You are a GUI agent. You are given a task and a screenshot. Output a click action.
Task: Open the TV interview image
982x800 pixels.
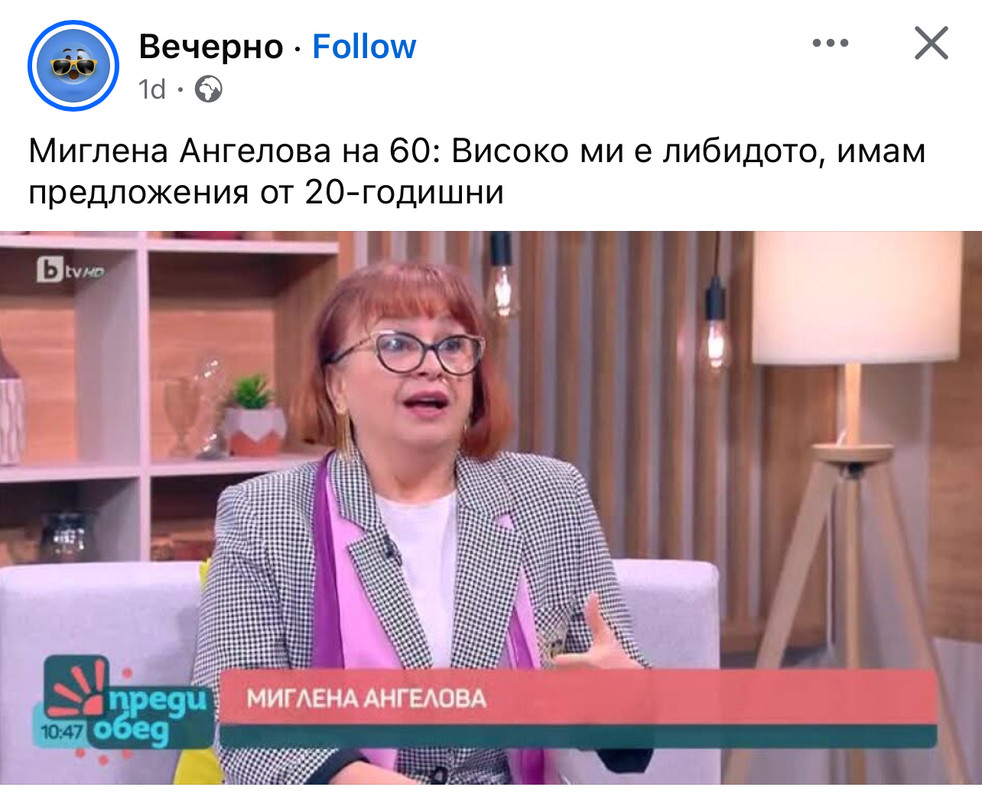491,507
